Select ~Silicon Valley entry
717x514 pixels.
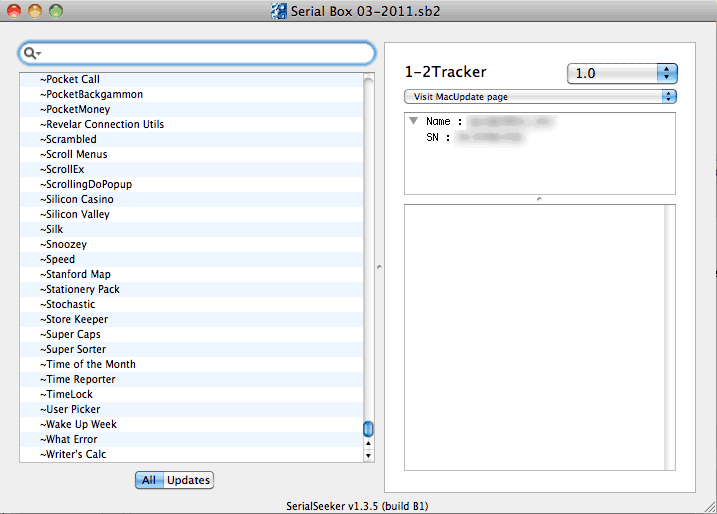(x=192, y=214)
